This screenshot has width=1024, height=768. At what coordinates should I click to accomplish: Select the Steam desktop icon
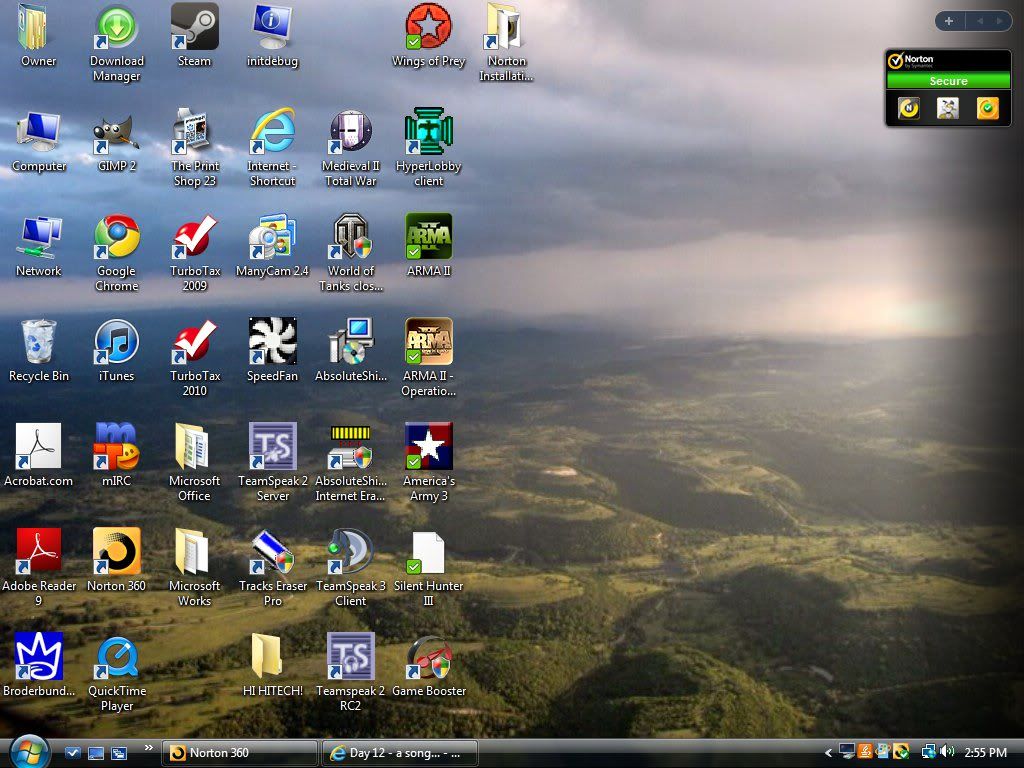point(194,27)
